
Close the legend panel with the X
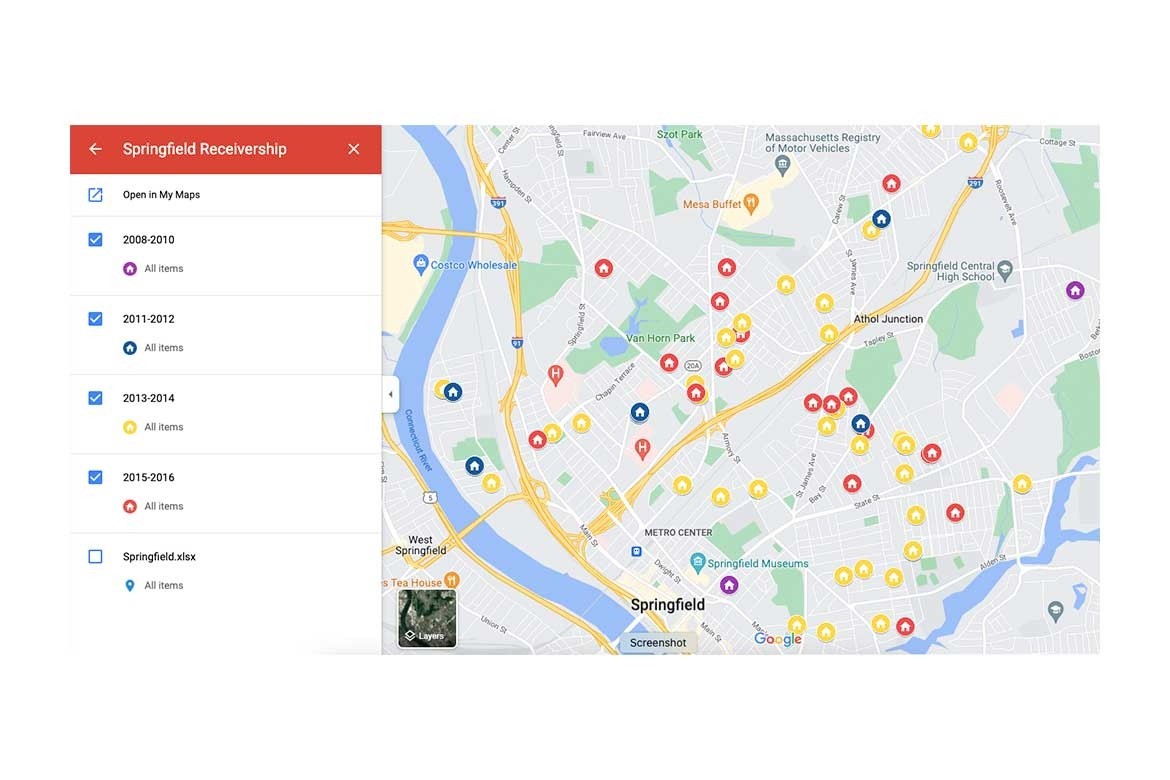pyautogui.click(x=353, y=148)
